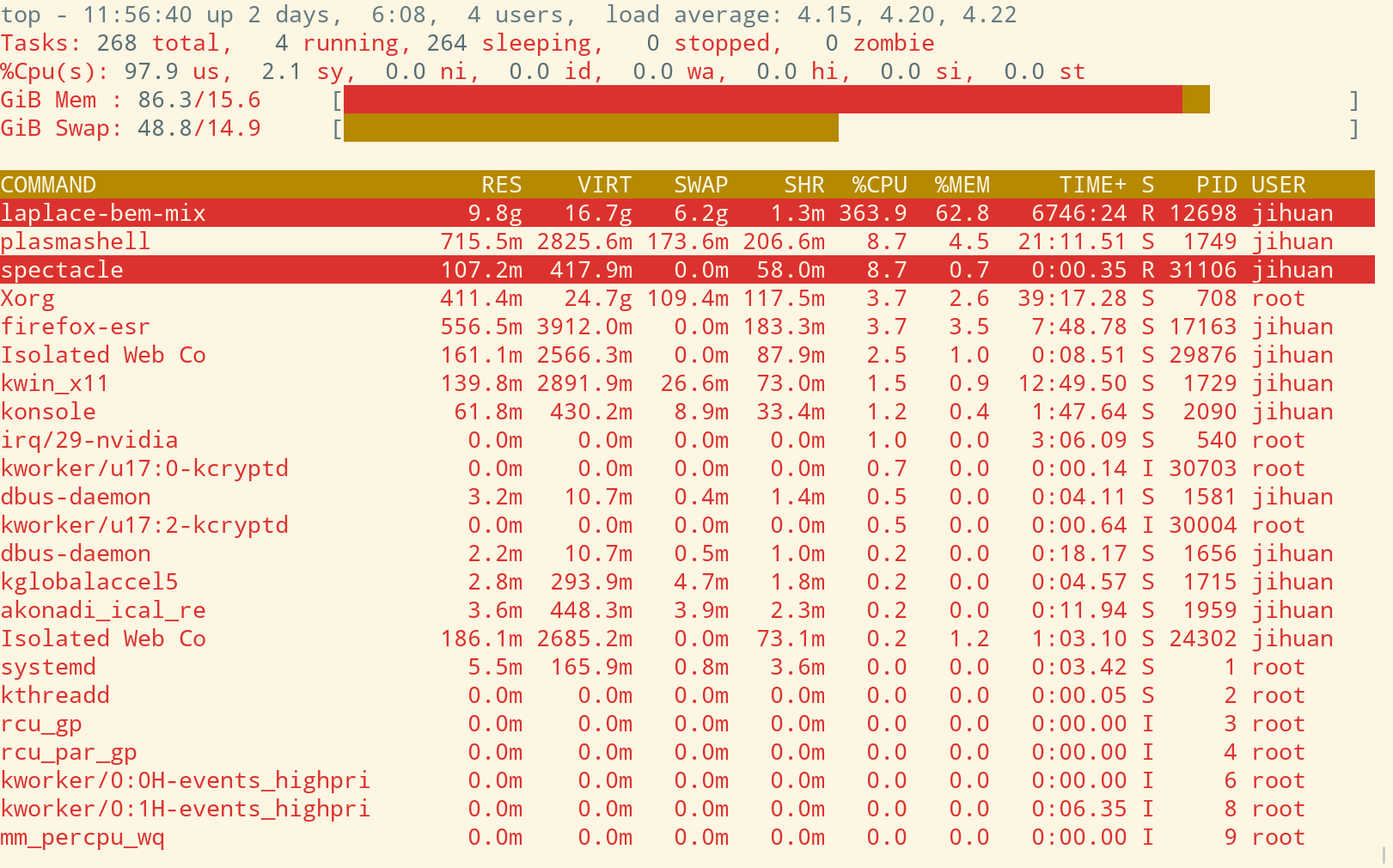This screenshot has height=868, width=1393.
Task: Click the VIRT column header
Action: pyautogui.click(x=605, y=185)
